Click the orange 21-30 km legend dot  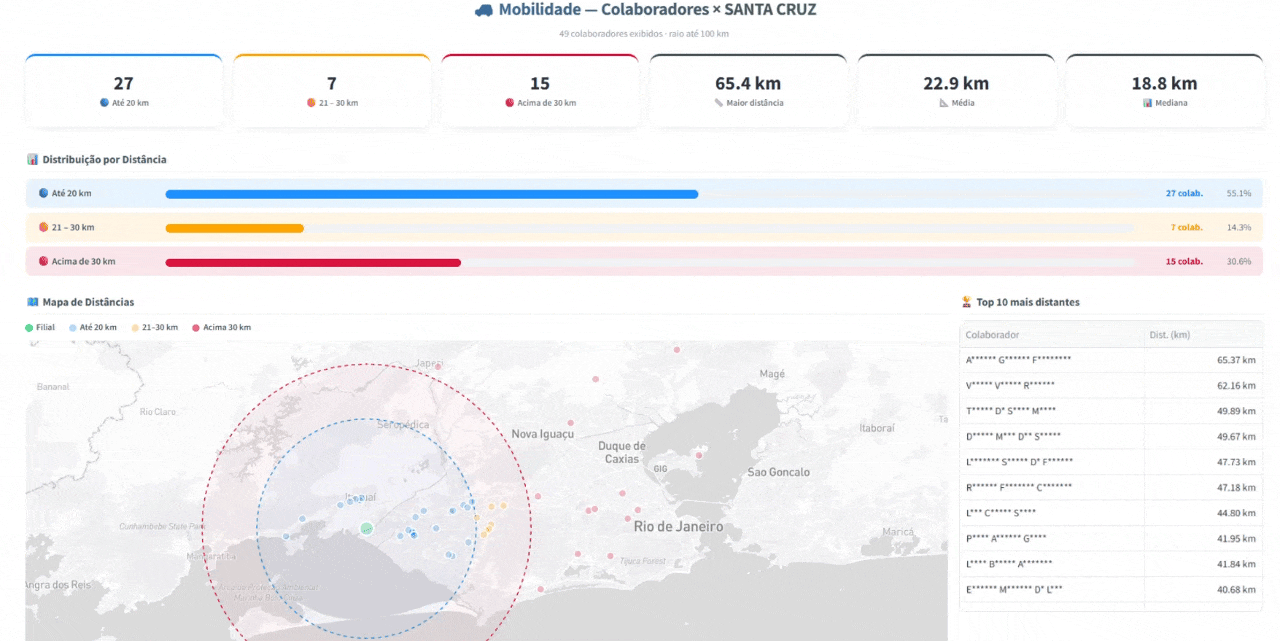(x=135, y=328)
